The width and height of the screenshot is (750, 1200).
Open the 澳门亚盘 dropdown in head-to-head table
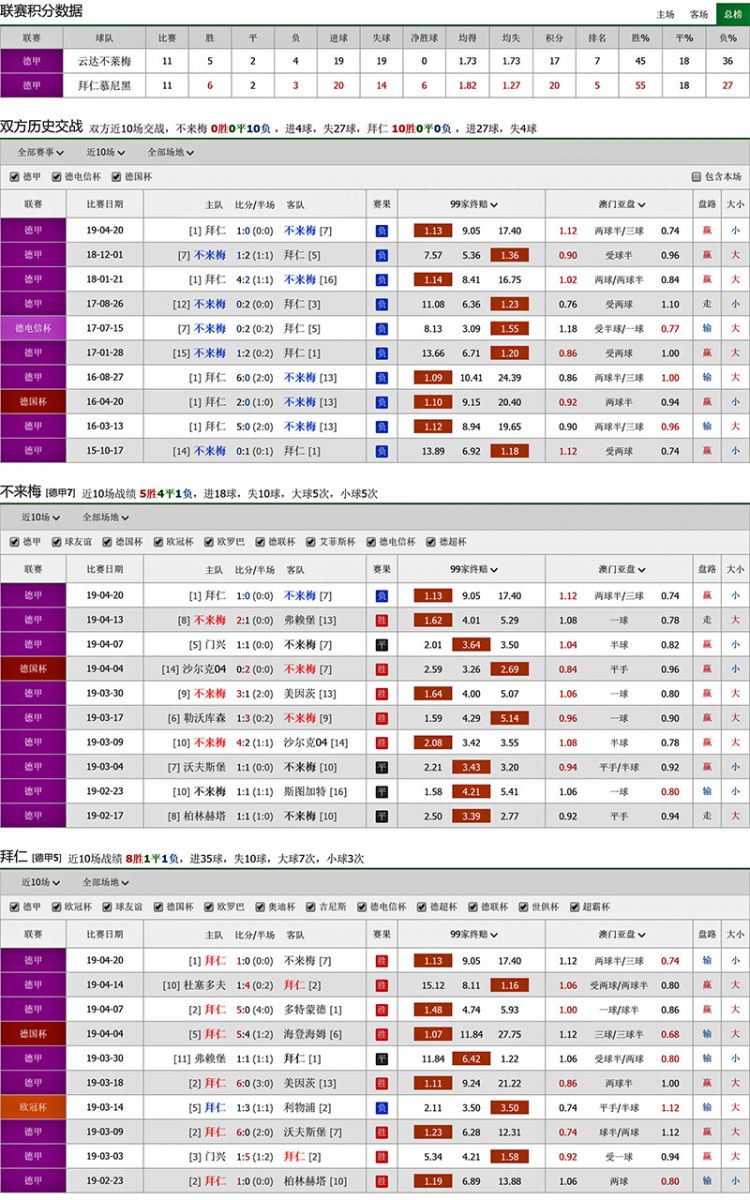click(x=621, y=204)
